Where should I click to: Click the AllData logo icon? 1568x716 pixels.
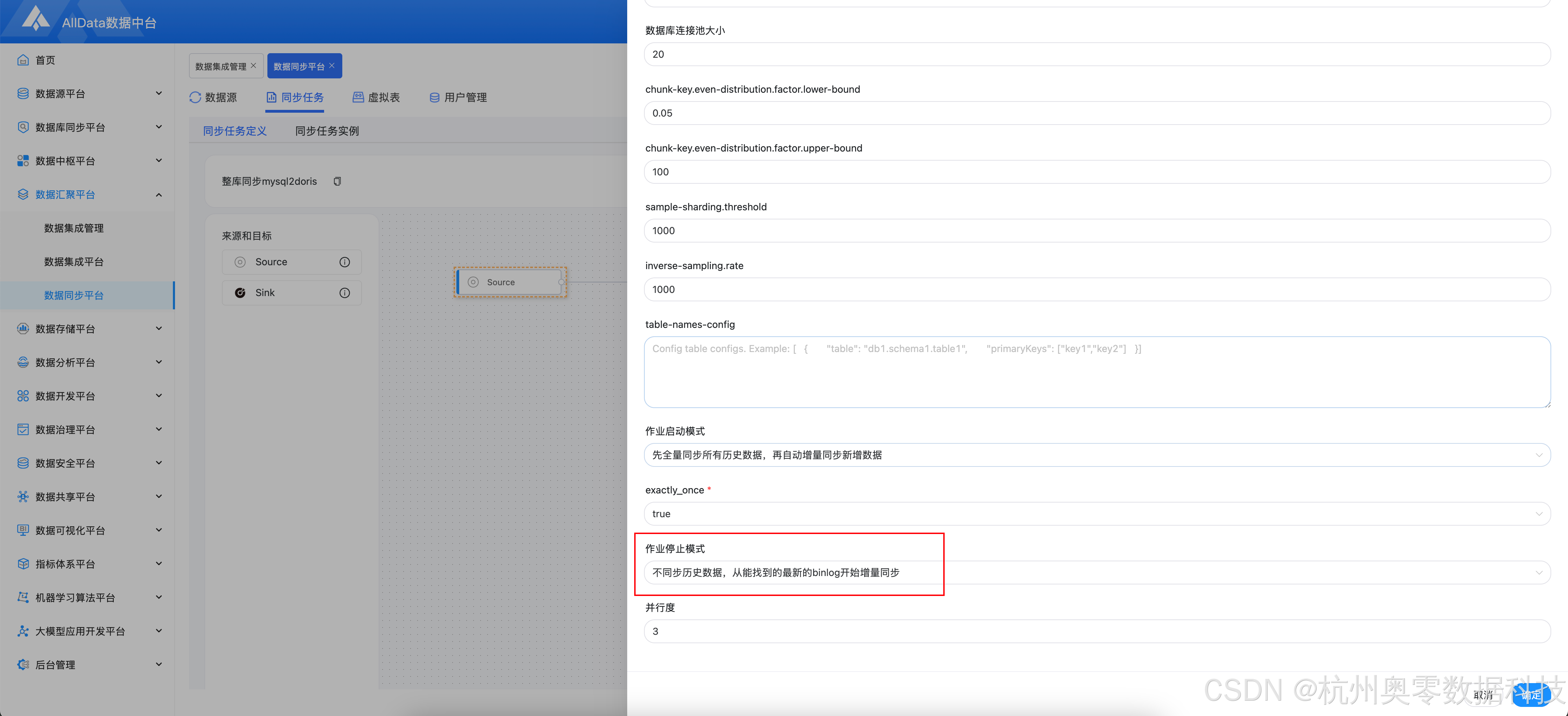pos(35,19)
